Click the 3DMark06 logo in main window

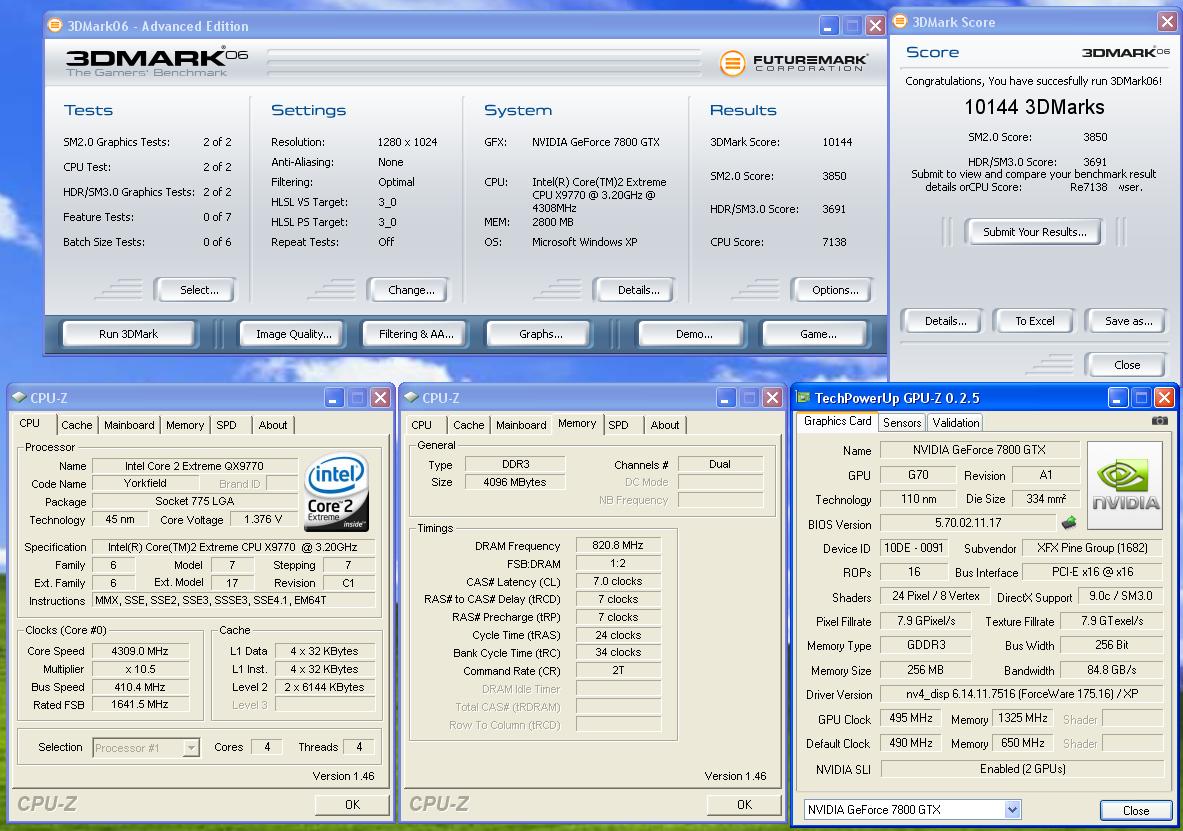(157, 63)
